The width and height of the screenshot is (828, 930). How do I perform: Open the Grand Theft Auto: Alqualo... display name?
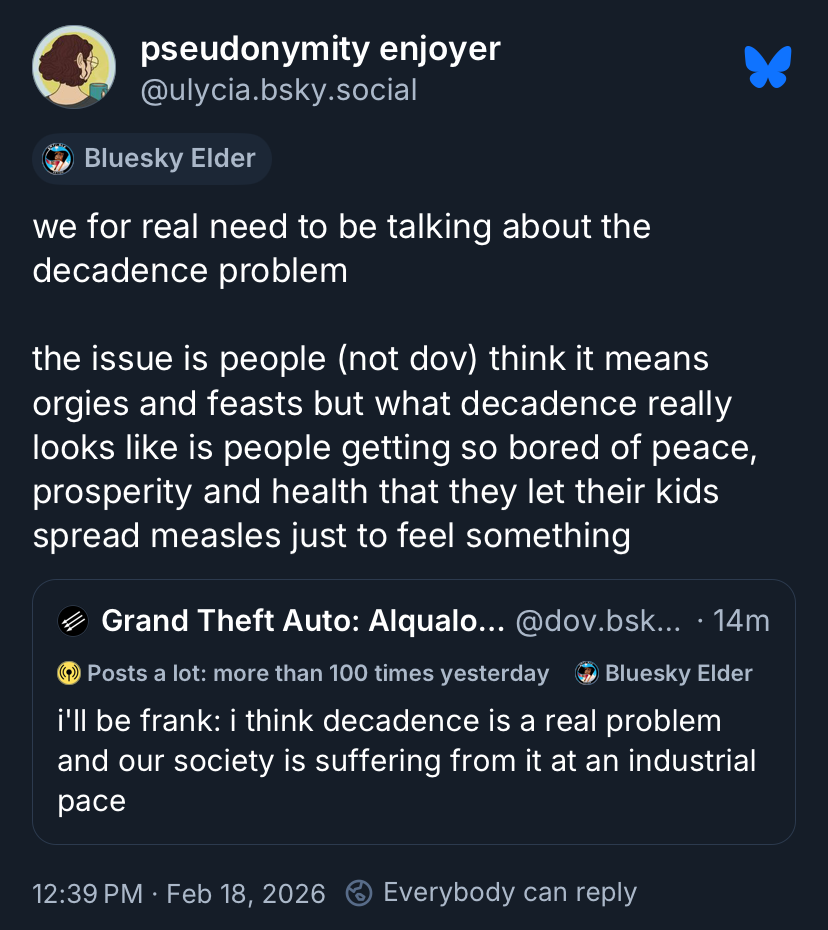pos(302,621)
